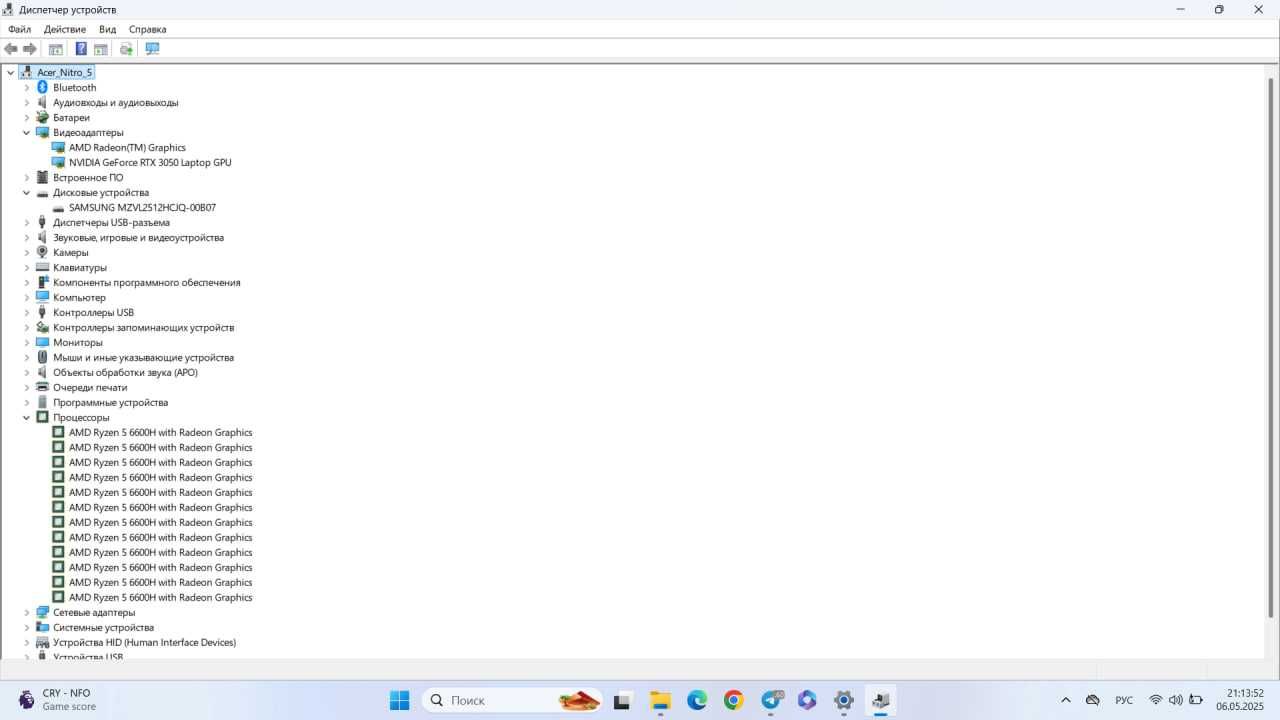Click the Update driver toolbar icon
The height and width of the screenshot is (720, 1280).
pyautogui.click(x=126, y=49)
